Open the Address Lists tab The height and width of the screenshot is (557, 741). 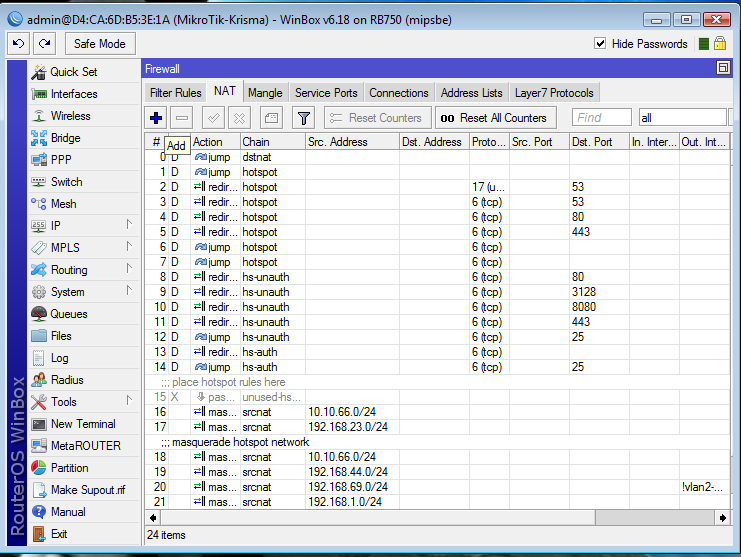click(472, 93)
